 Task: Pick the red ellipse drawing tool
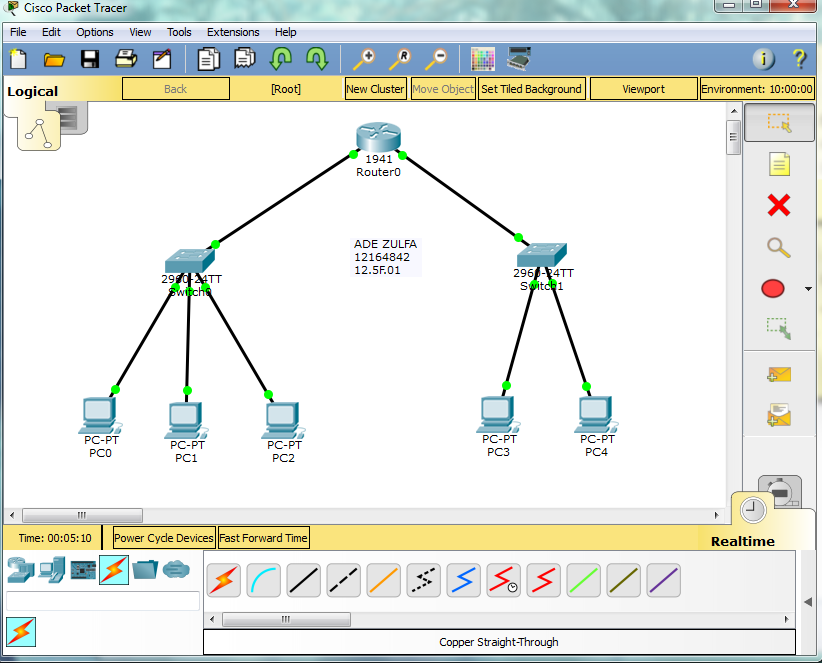[773, 288]
